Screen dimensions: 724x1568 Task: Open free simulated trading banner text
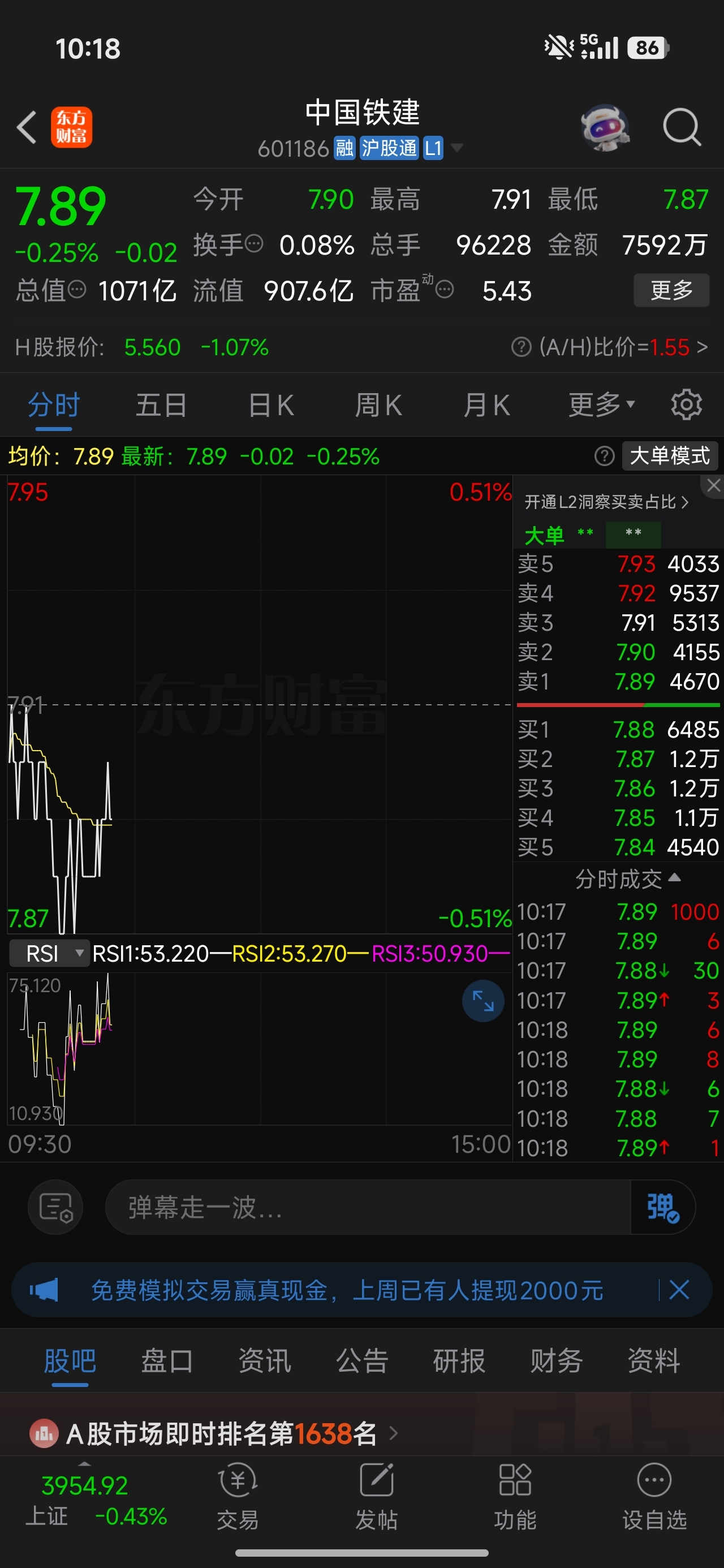(x=347, y=1289)
